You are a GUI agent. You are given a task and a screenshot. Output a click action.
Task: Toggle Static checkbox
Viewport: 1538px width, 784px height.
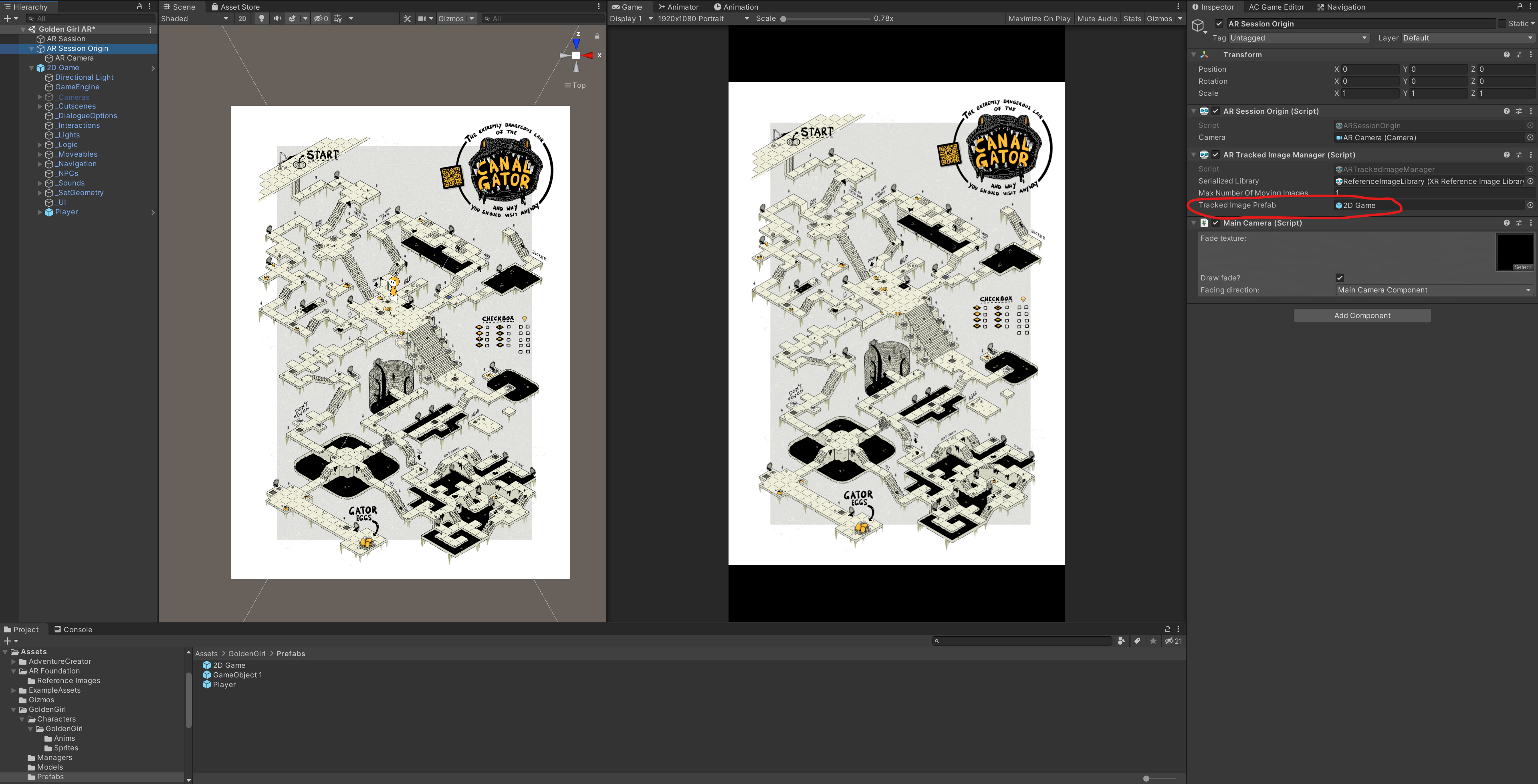coord(1502,24)
